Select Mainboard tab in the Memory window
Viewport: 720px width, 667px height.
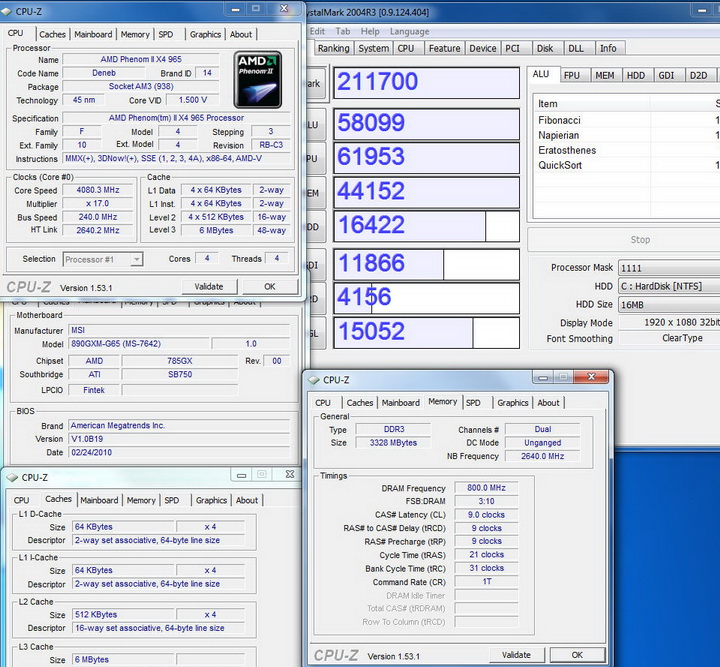(x=400, y=403)
